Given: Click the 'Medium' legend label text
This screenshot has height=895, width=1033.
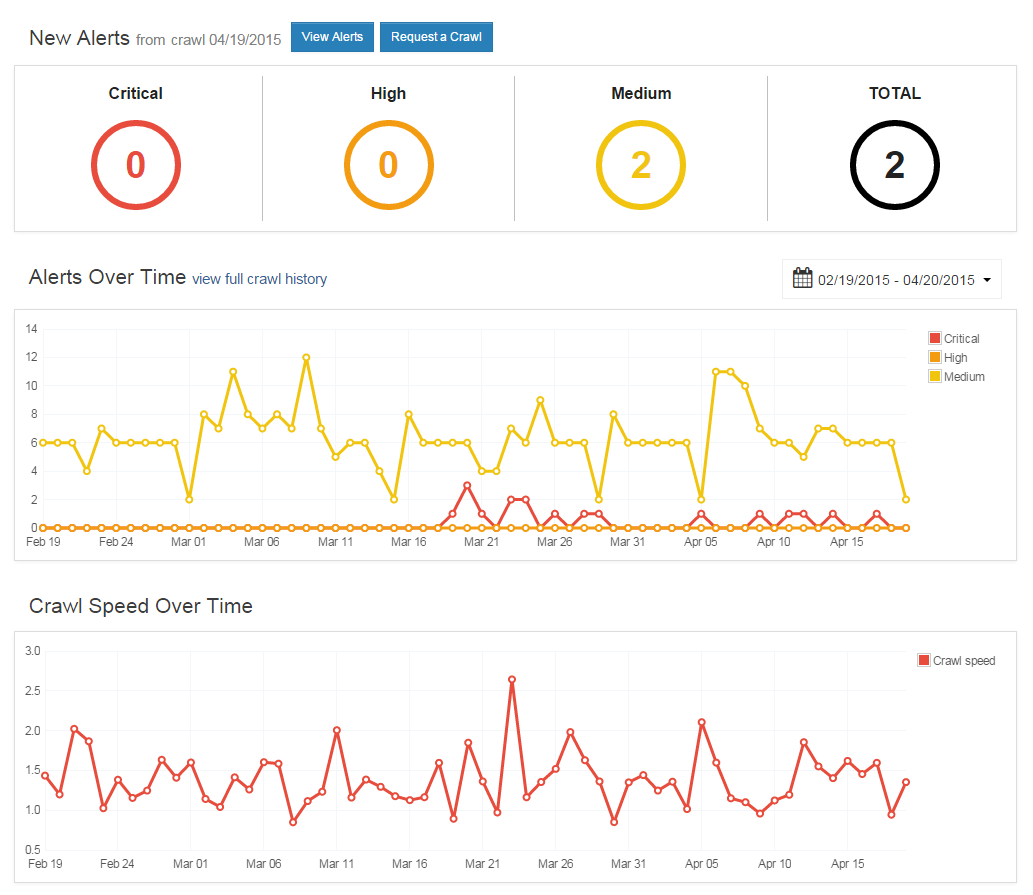Looking at the screenshot, I should (x=964, y=377).
